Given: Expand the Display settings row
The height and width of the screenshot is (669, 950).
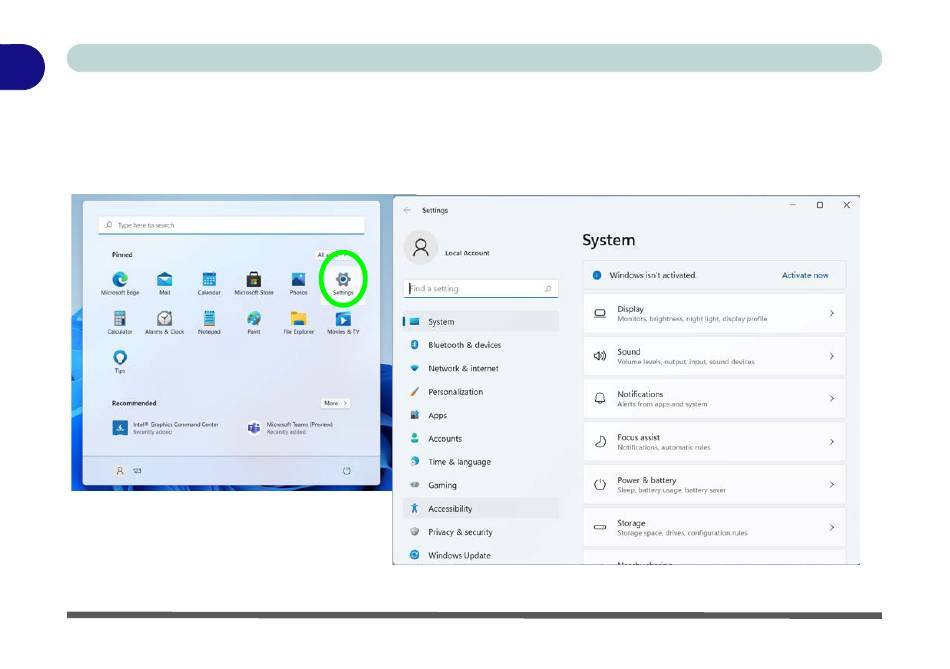Looking at the screenshot, I should point(714,314).
